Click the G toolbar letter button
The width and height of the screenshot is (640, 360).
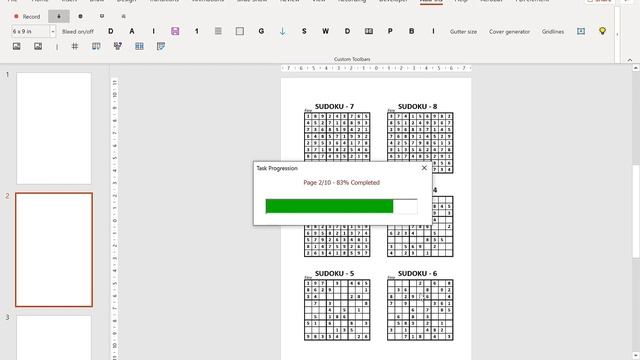[x=261, y=31]
